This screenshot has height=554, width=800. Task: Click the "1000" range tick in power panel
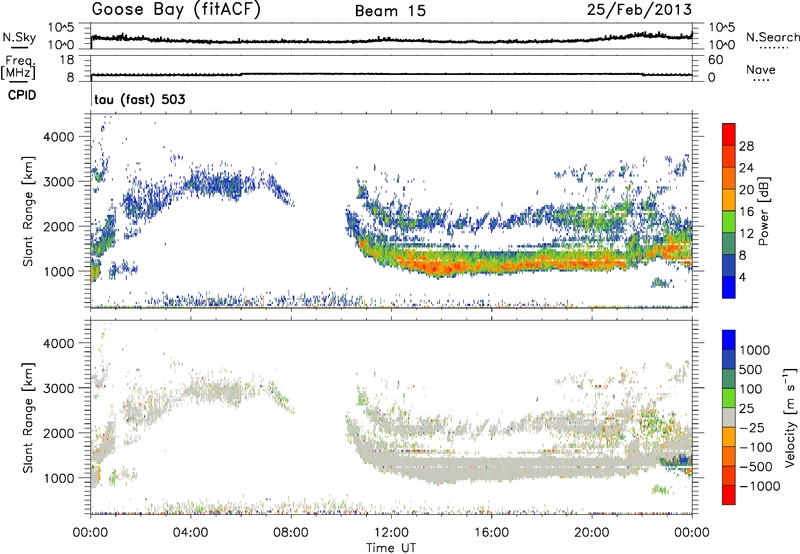(x=58, y=271)
